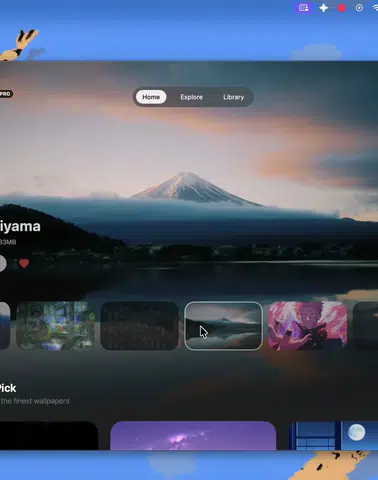Open the Library tab

coord(233,97)
